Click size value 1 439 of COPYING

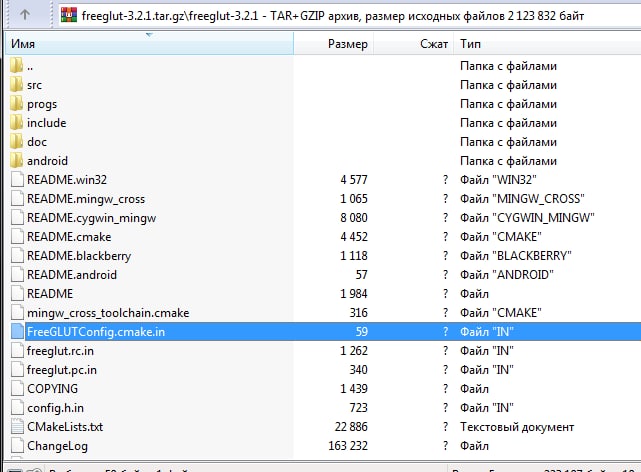354,389
